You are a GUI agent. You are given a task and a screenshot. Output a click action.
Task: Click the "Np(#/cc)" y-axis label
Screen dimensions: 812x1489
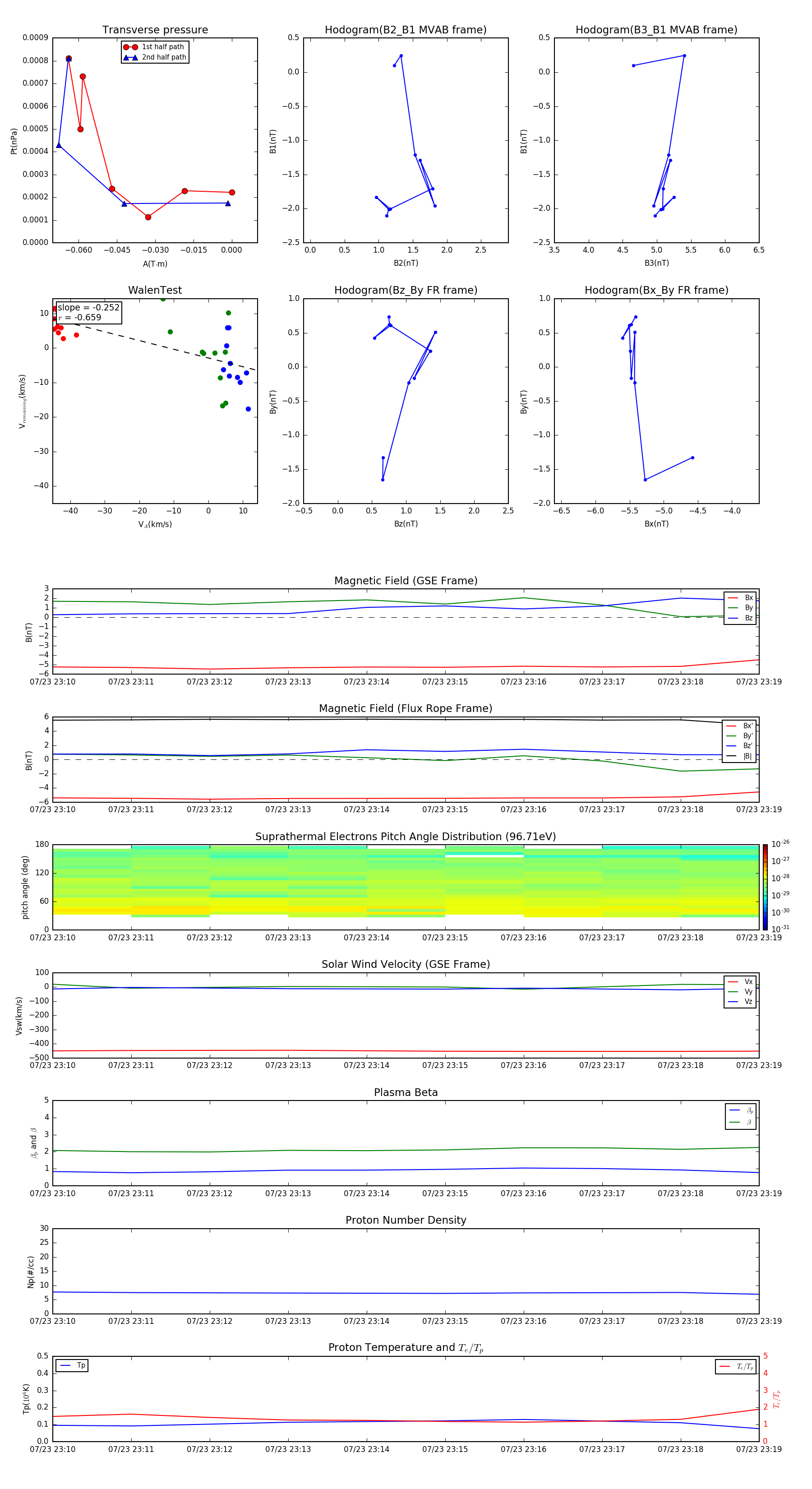[31, 1272]
